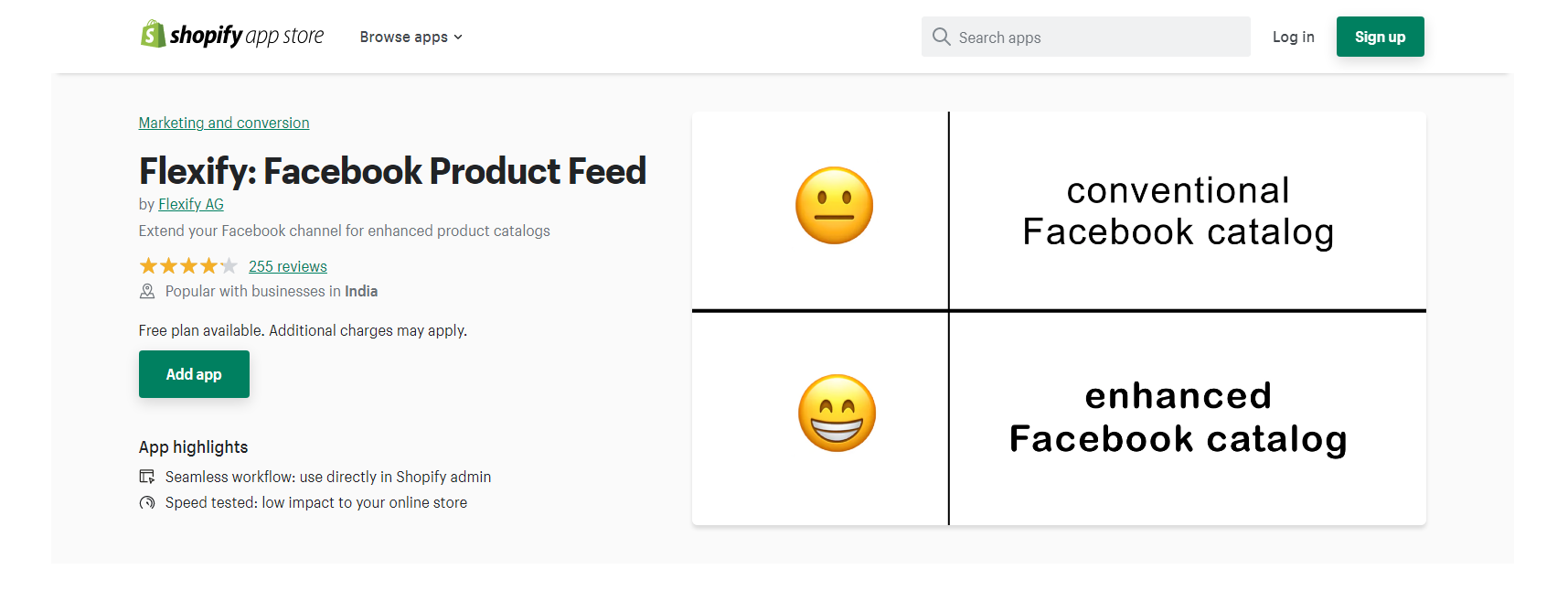
Task: Open the 255 reviews link
Action: tap(288, 266)
